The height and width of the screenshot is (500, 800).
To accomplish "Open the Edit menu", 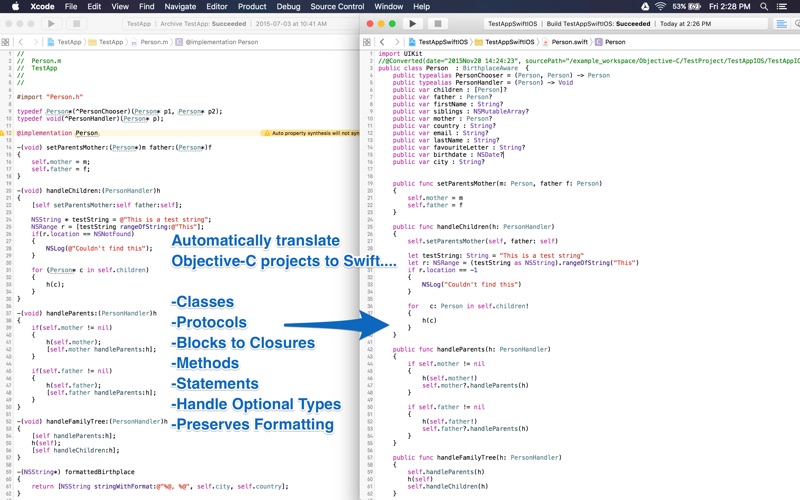I will point(94,6).
